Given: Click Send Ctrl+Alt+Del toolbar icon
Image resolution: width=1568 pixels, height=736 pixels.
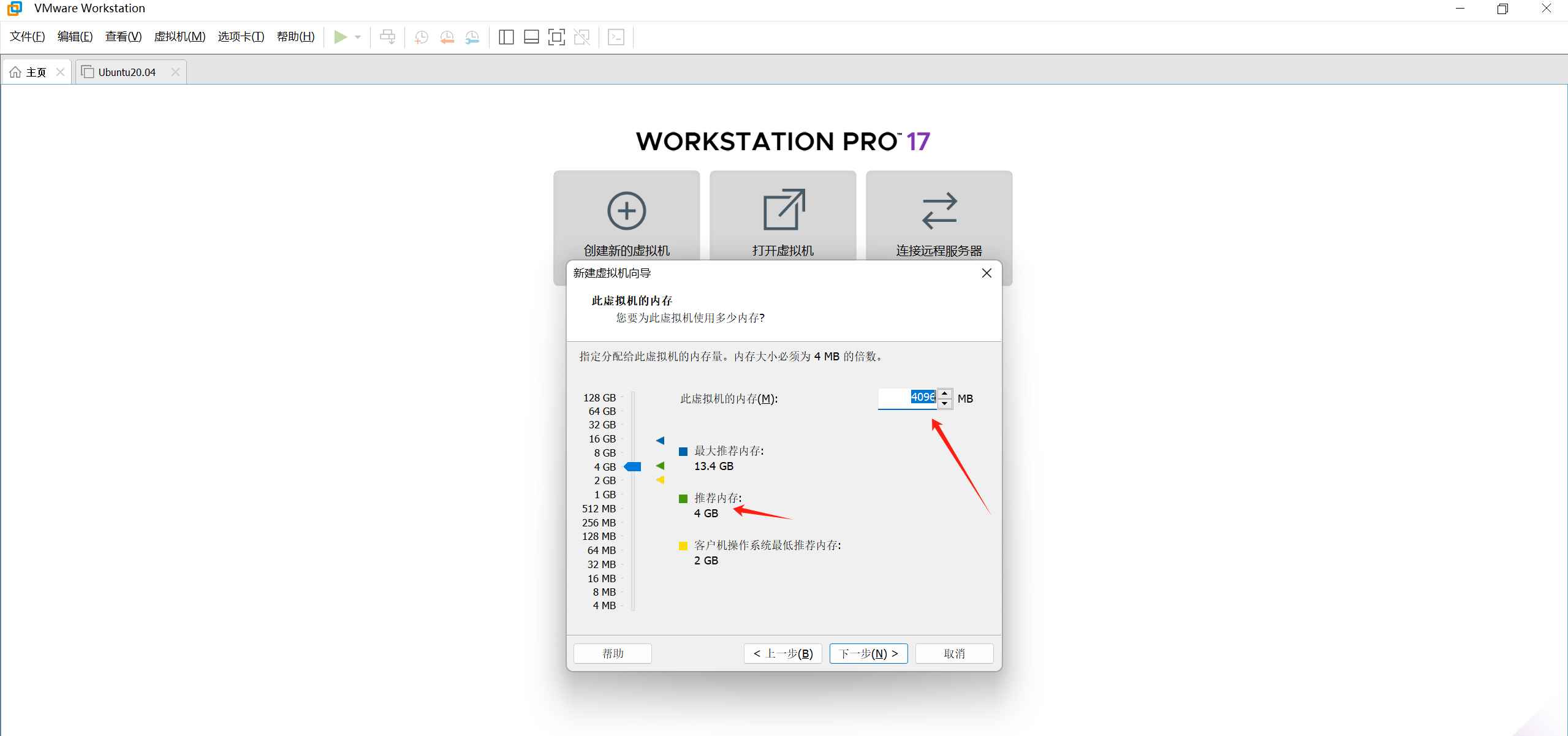Looking at the screenshot, I should (x=387, y=37).
